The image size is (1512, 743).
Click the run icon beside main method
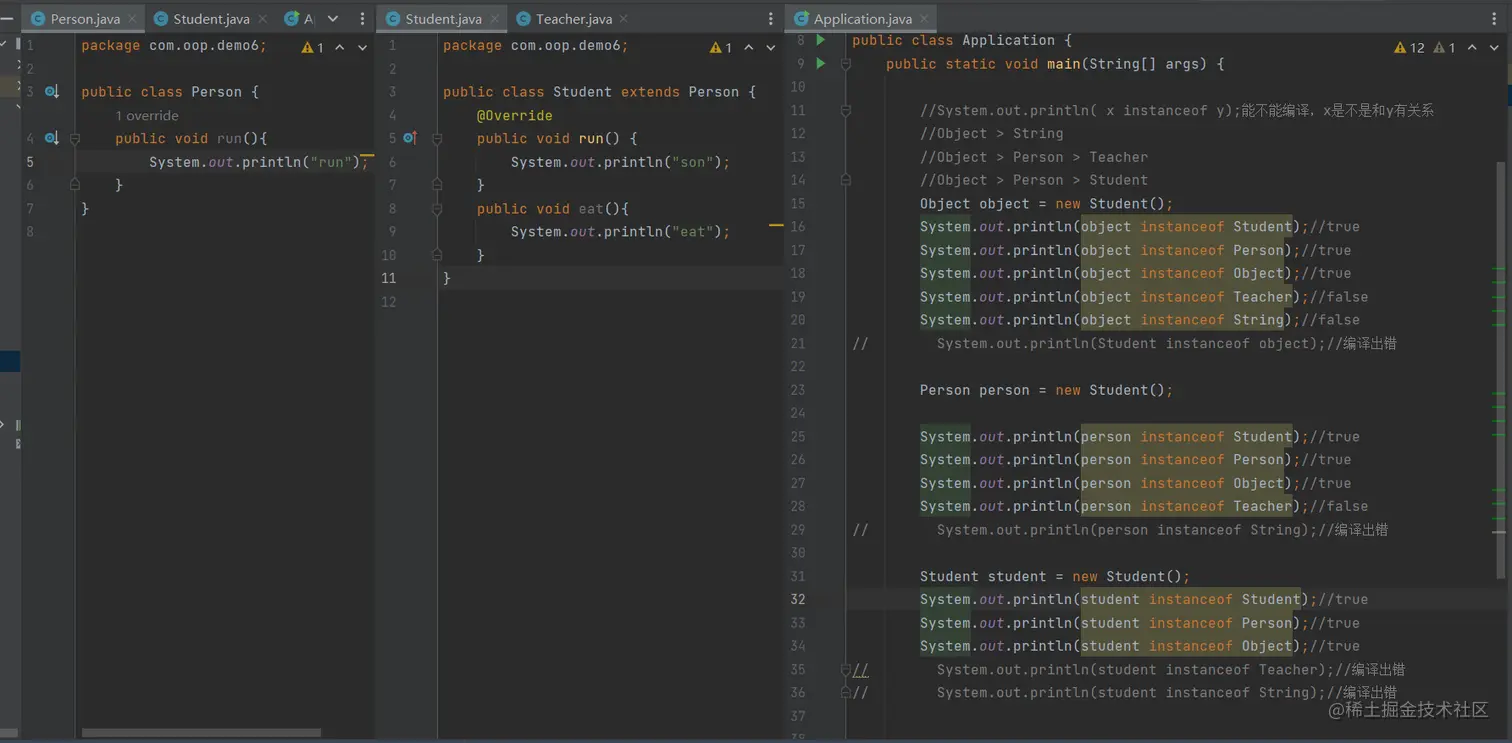tap(821, 64)
